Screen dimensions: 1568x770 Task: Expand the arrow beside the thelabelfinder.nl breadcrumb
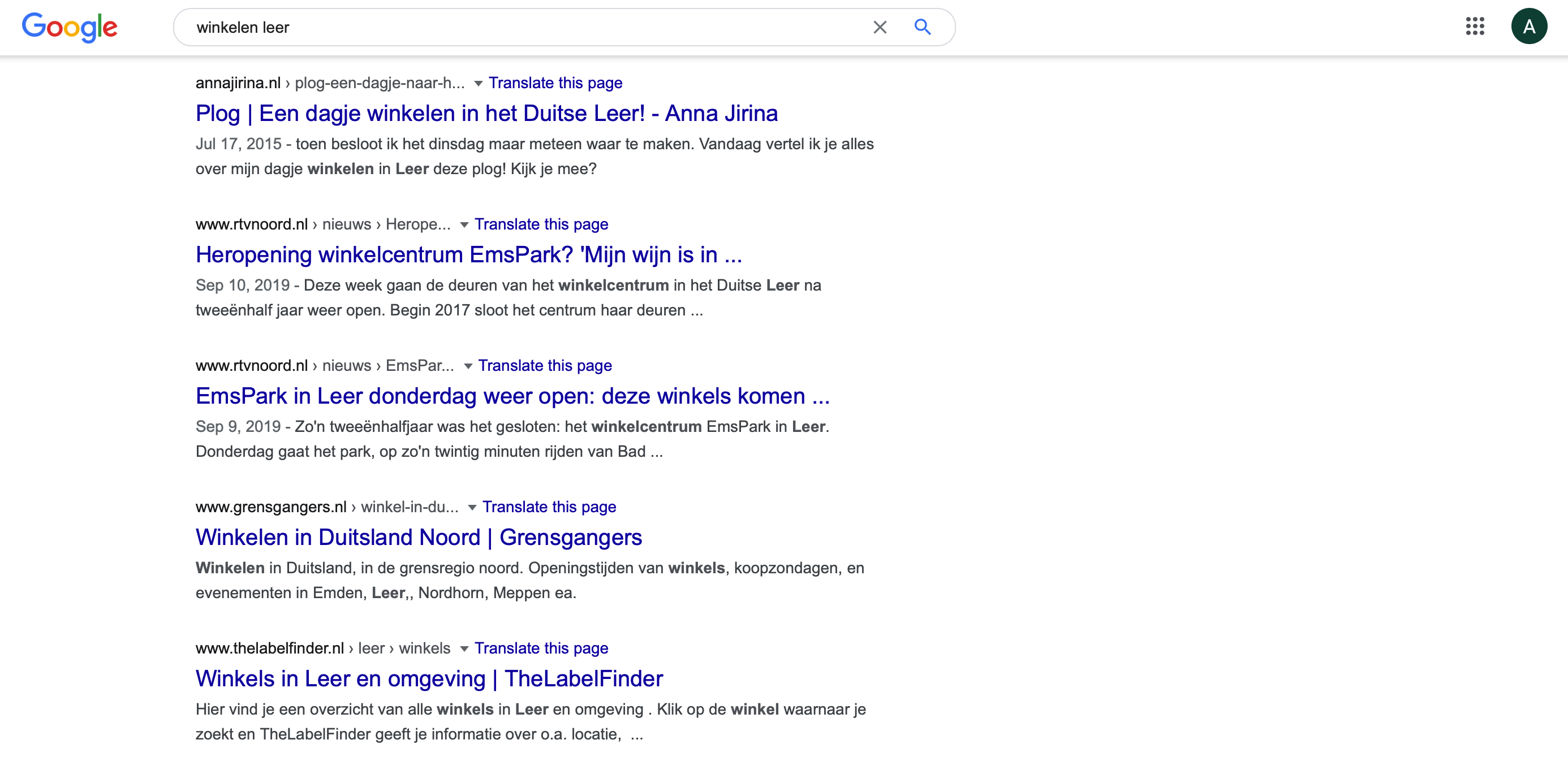(464, 649)
